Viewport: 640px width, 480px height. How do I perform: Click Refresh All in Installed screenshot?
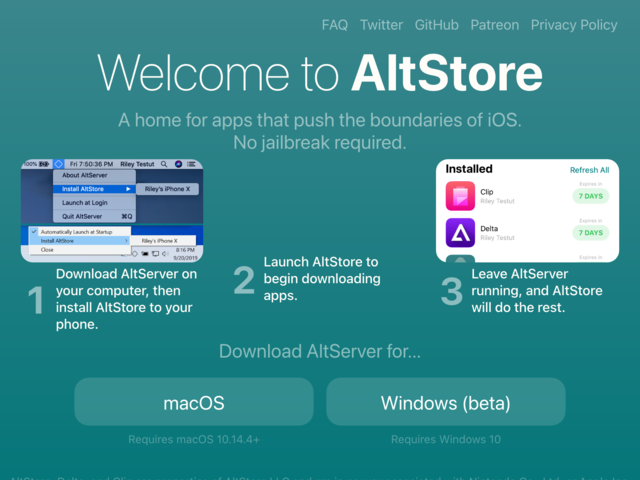(589, 170)
